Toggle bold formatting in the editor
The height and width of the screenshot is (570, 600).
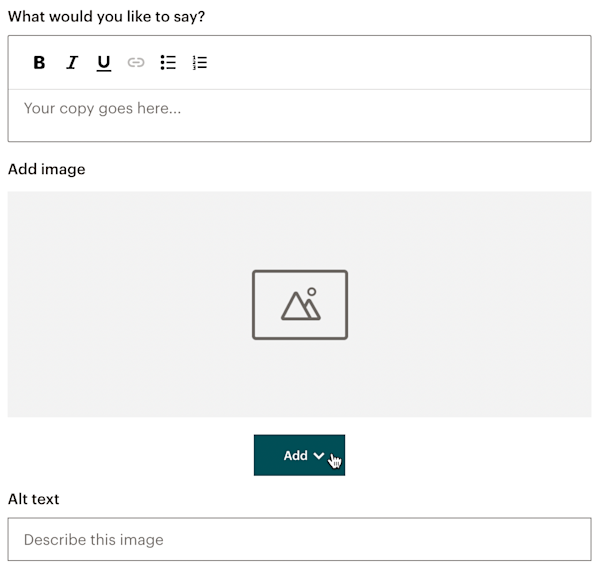39,62
